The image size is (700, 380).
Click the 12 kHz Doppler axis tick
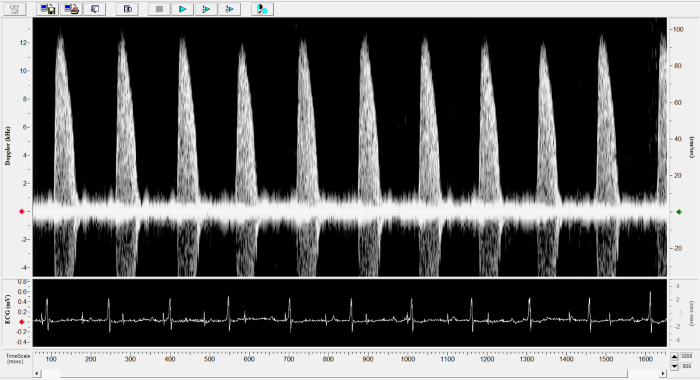23,43
